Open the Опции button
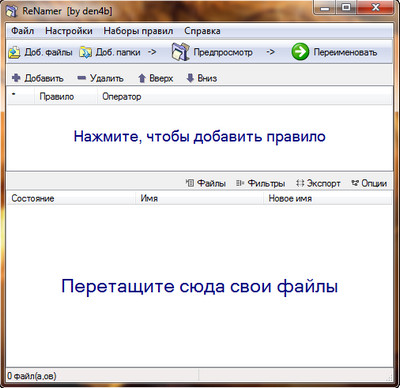The image size is (400, 388). (369, 183)
